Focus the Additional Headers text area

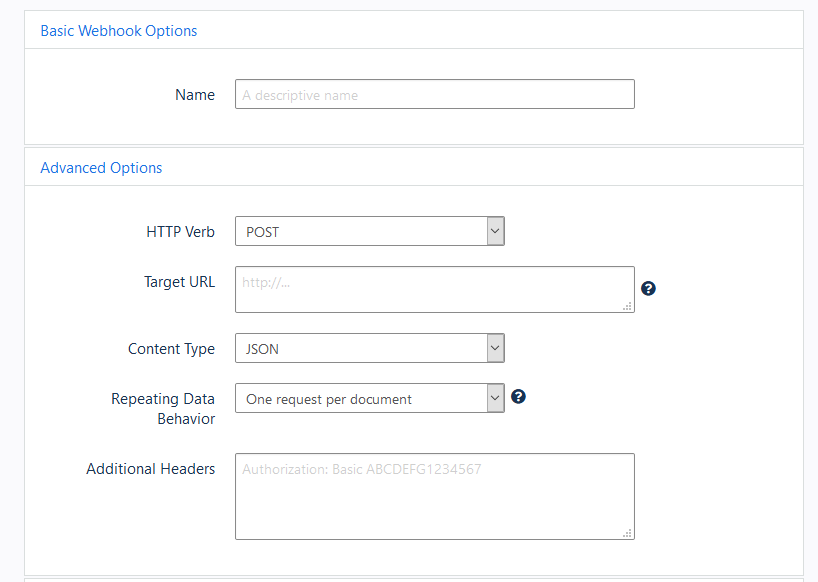[x=434, y=496]
